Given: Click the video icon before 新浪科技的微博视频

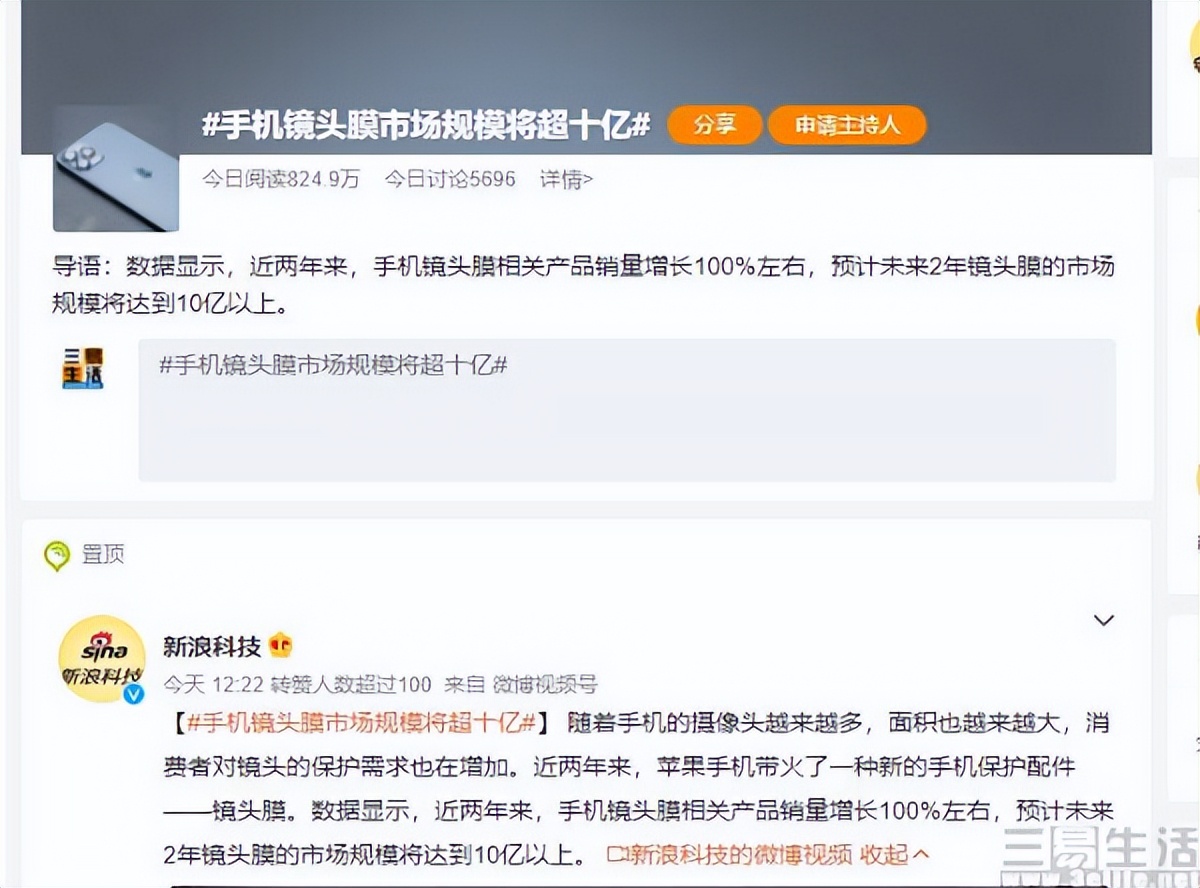Looking at the screenshot, I should pyautogui.click(x=614, y=852).
